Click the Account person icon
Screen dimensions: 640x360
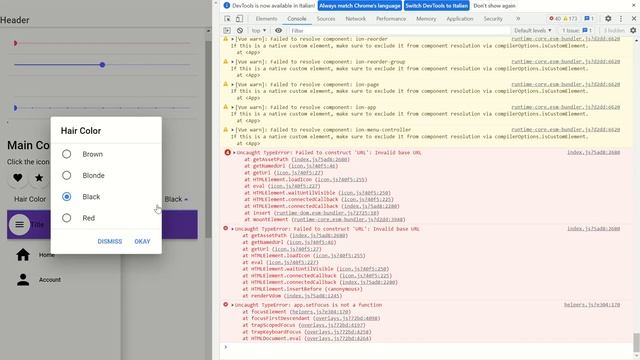point(23,280)
